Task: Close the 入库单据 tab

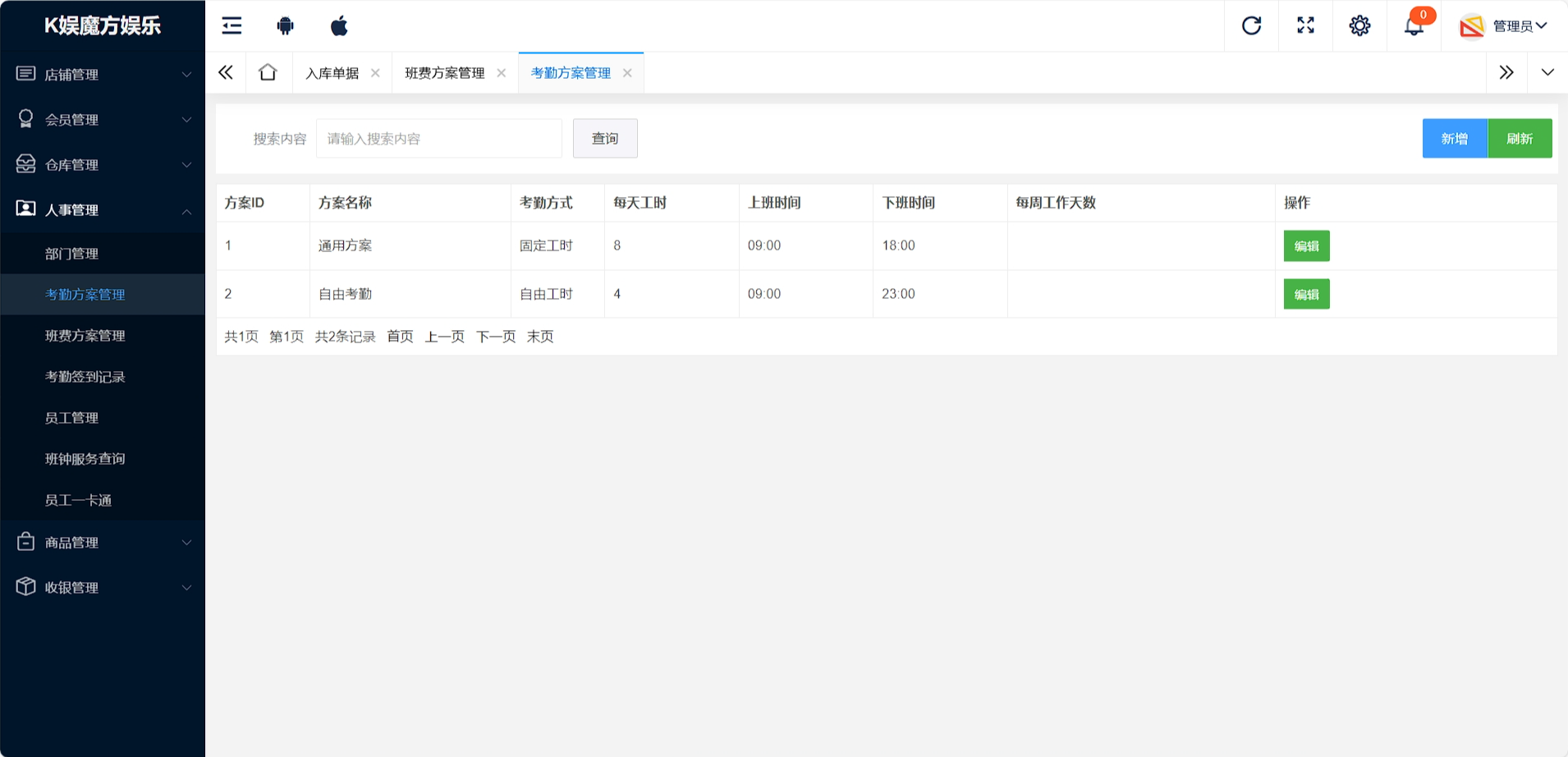Action: pyautogui.click(x=375, y=73)
